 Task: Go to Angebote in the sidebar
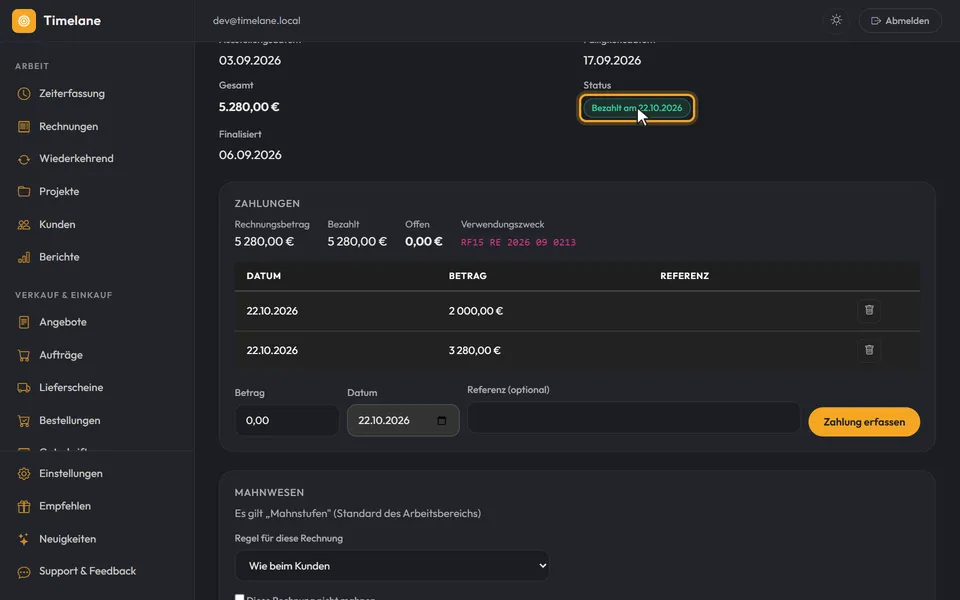click(62, 322)
